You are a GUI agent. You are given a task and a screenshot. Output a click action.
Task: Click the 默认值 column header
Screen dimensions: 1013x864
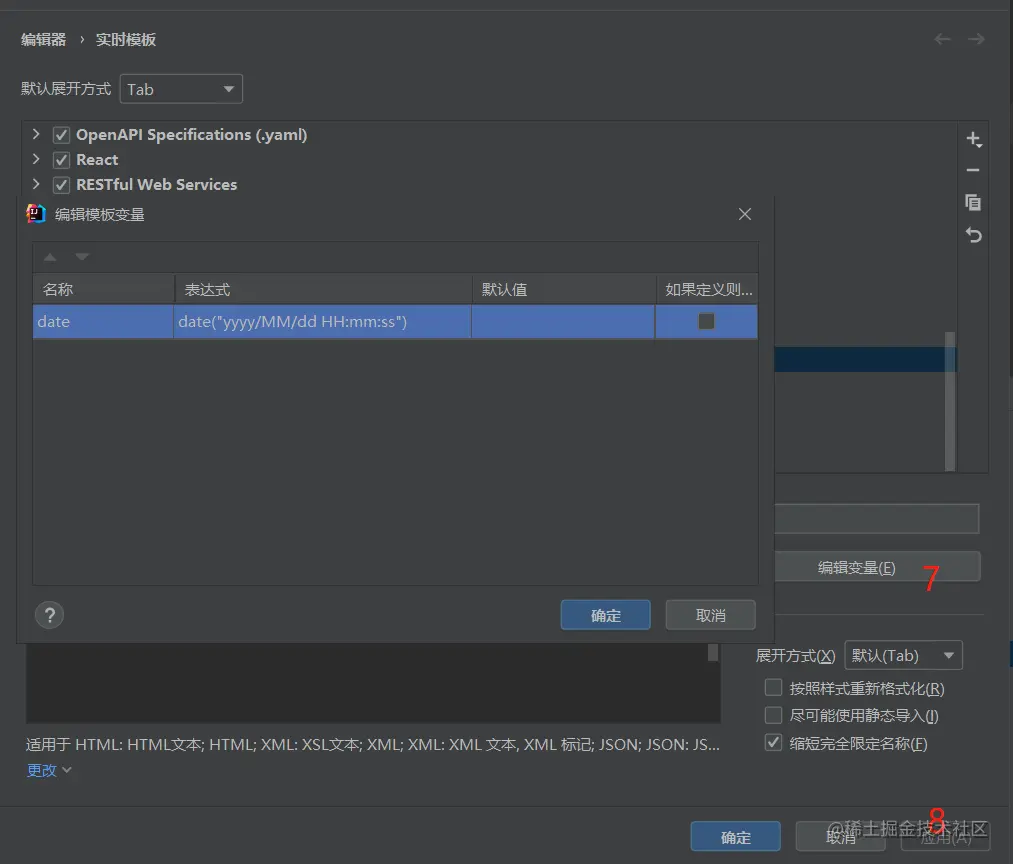pyautogui.click(x=564, y=290)
